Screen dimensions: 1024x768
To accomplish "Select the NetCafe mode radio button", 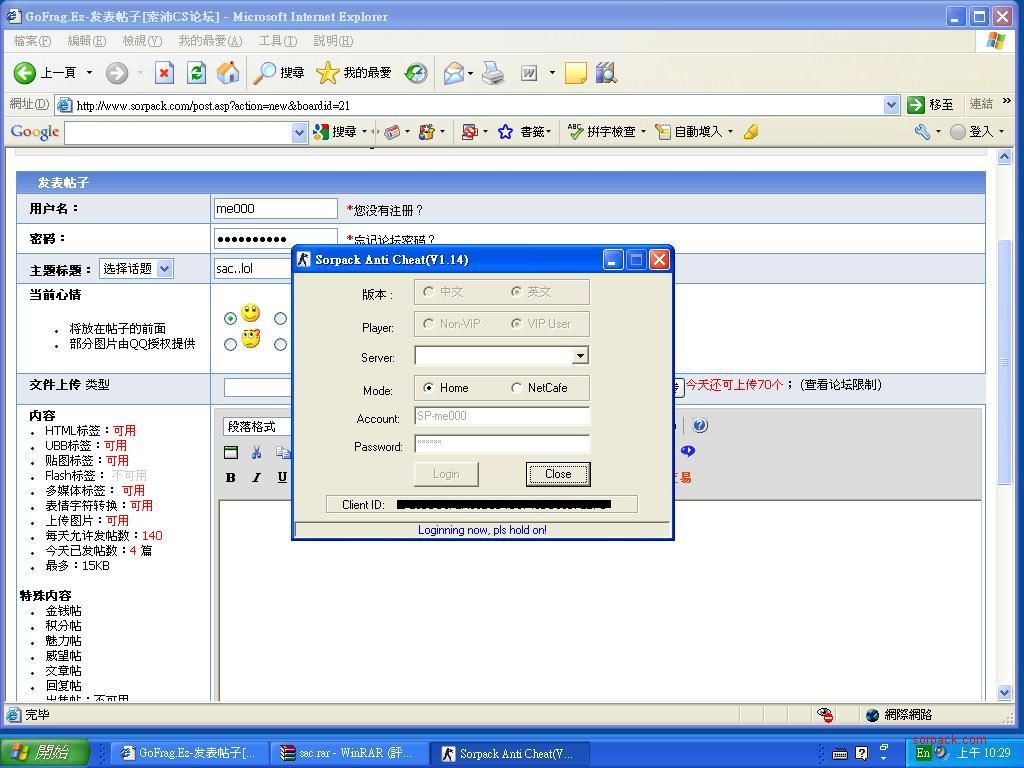I will (517, 388).
